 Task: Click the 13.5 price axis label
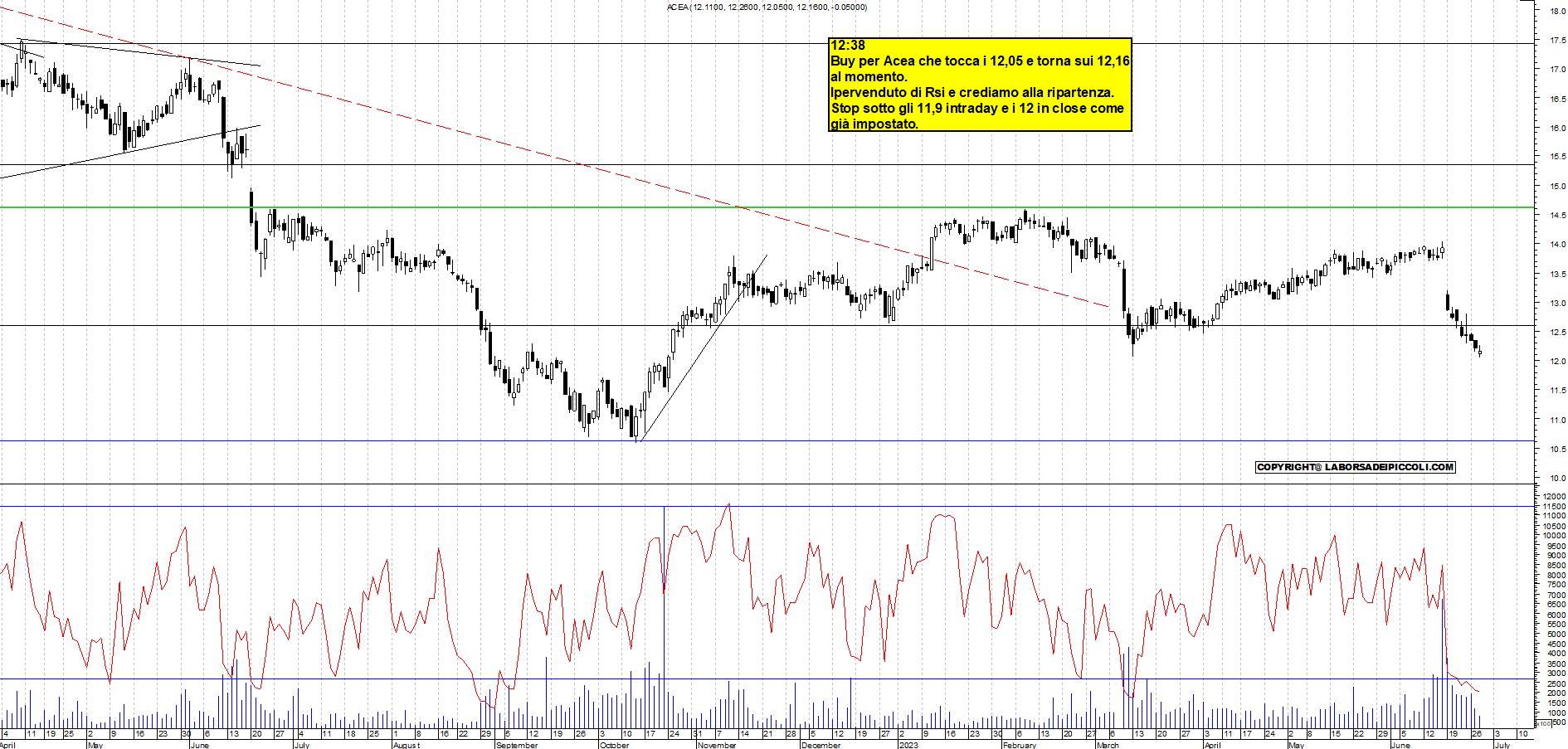(1557, 274)
